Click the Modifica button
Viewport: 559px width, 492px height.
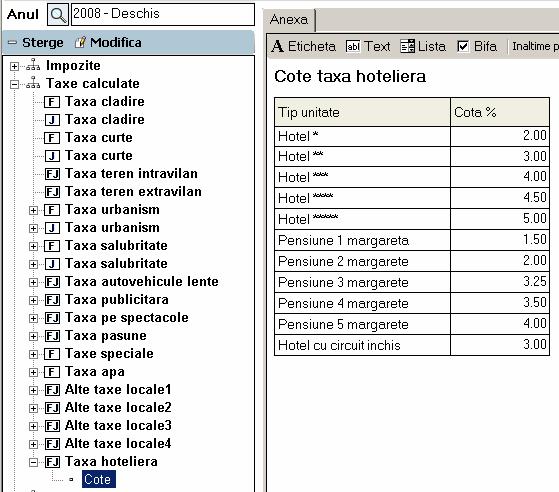(108, 43)
